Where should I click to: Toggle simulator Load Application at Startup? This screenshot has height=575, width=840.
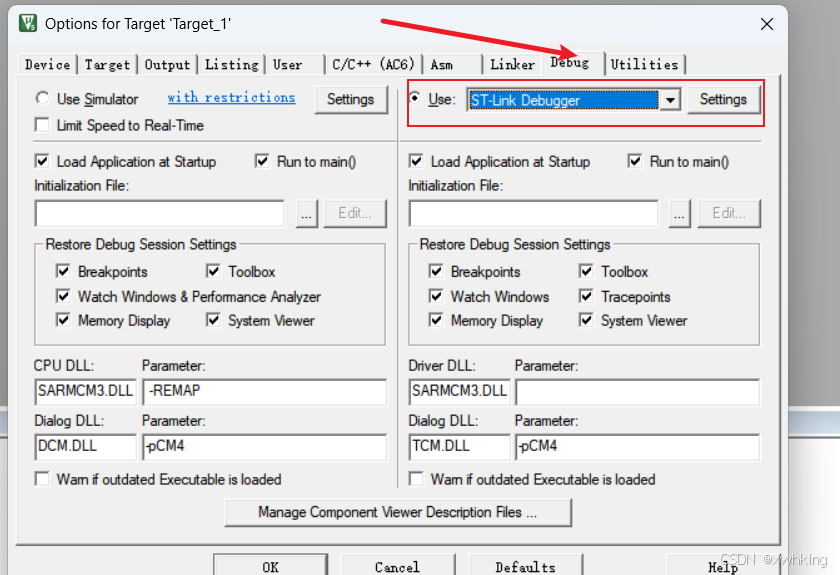[x=42, y=161]
